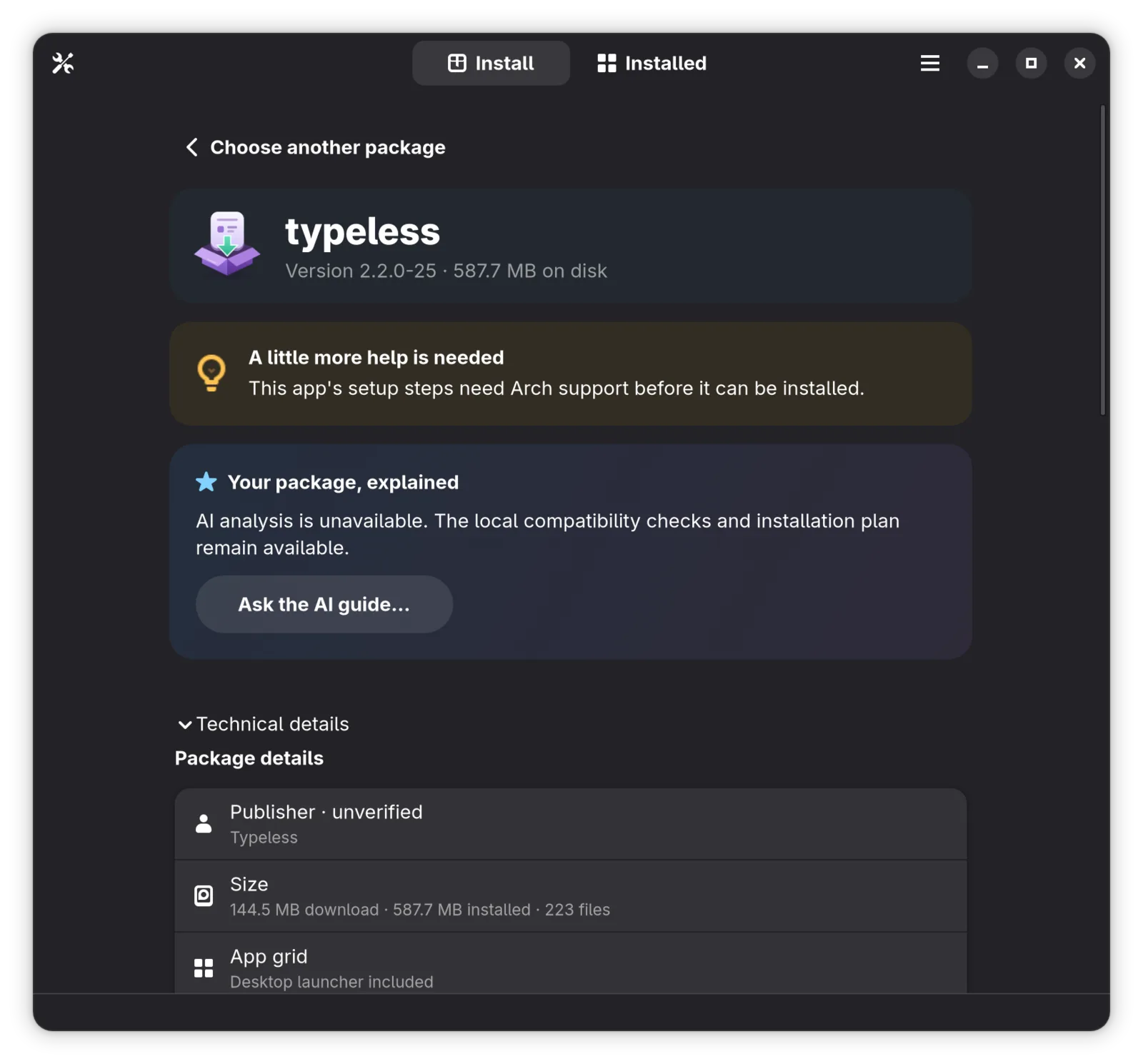
Task: Minimize the window
Action: pos(982,64)
